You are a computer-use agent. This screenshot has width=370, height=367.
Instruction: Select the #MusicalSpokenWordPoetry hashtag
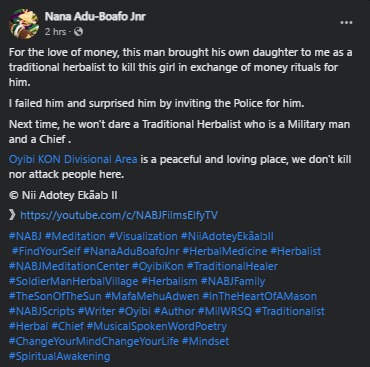pyautogui.click(x=157, y=326)
